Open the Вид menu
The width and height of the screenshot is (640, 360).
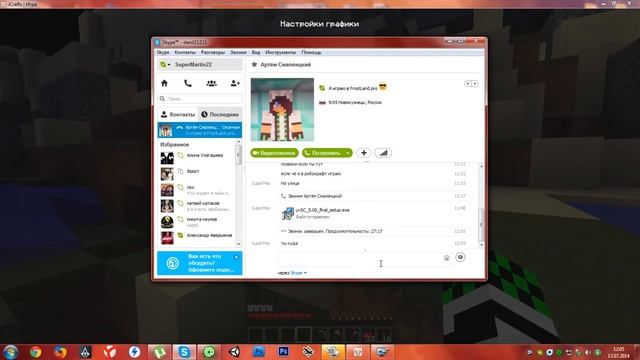click(256, 53)
